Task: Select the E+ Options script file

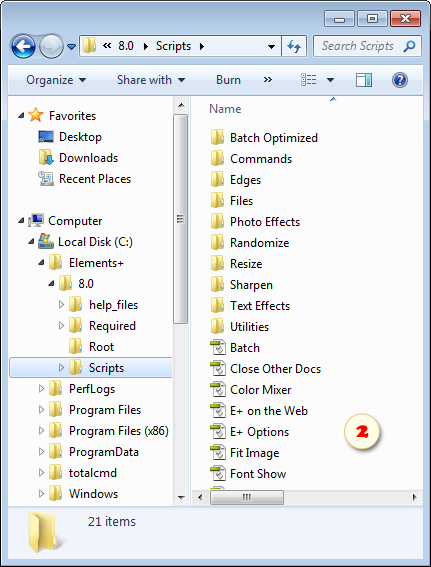Action: [249, 432]
